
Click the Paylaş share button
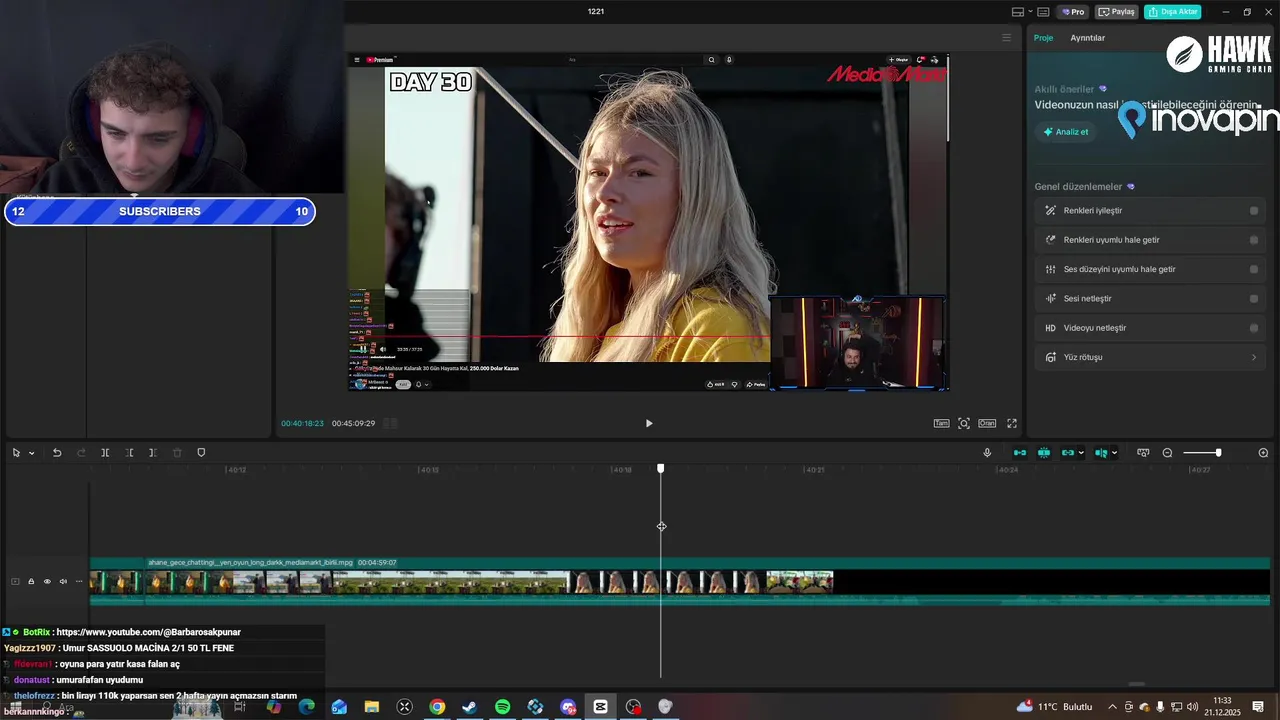tap(1117, 12)
